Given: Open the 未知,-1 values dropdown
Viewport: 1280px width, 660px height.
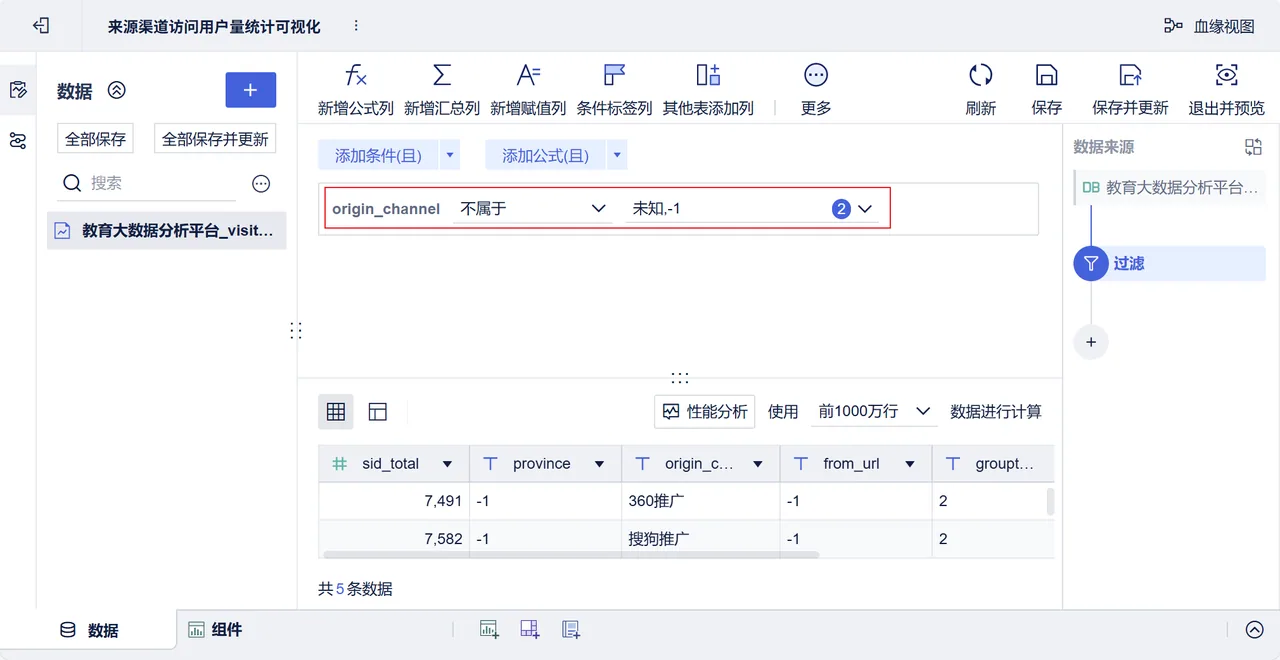Looking at the screenshot, I should tap(751, 208).
